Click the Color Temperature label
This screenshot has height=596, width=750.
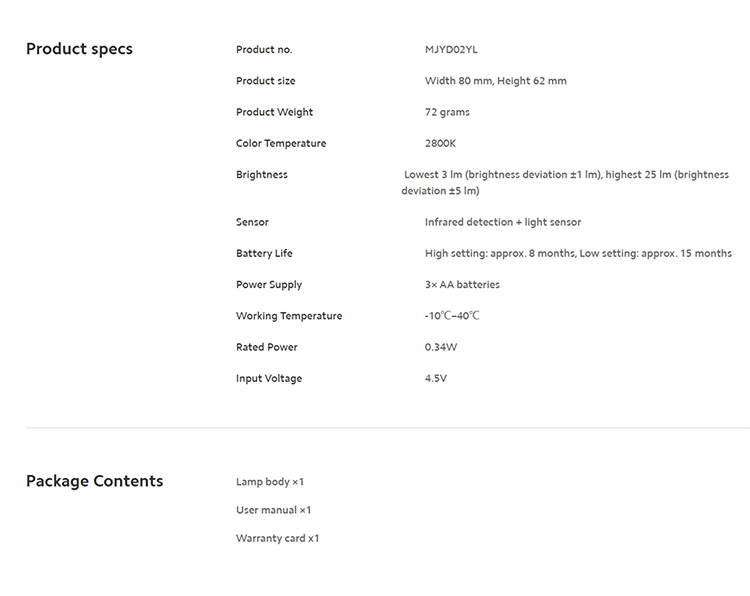point(281,143)
